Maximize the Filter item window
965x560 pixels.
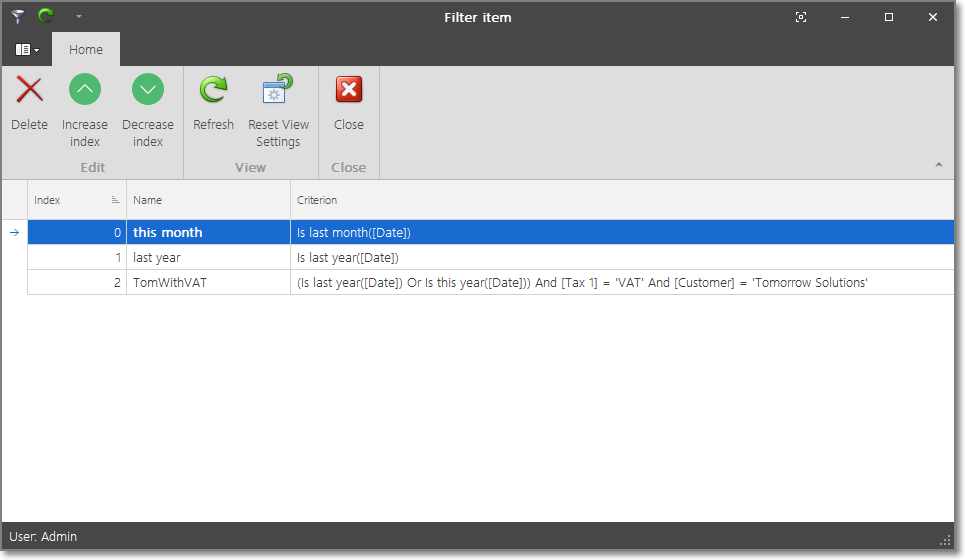889,17
